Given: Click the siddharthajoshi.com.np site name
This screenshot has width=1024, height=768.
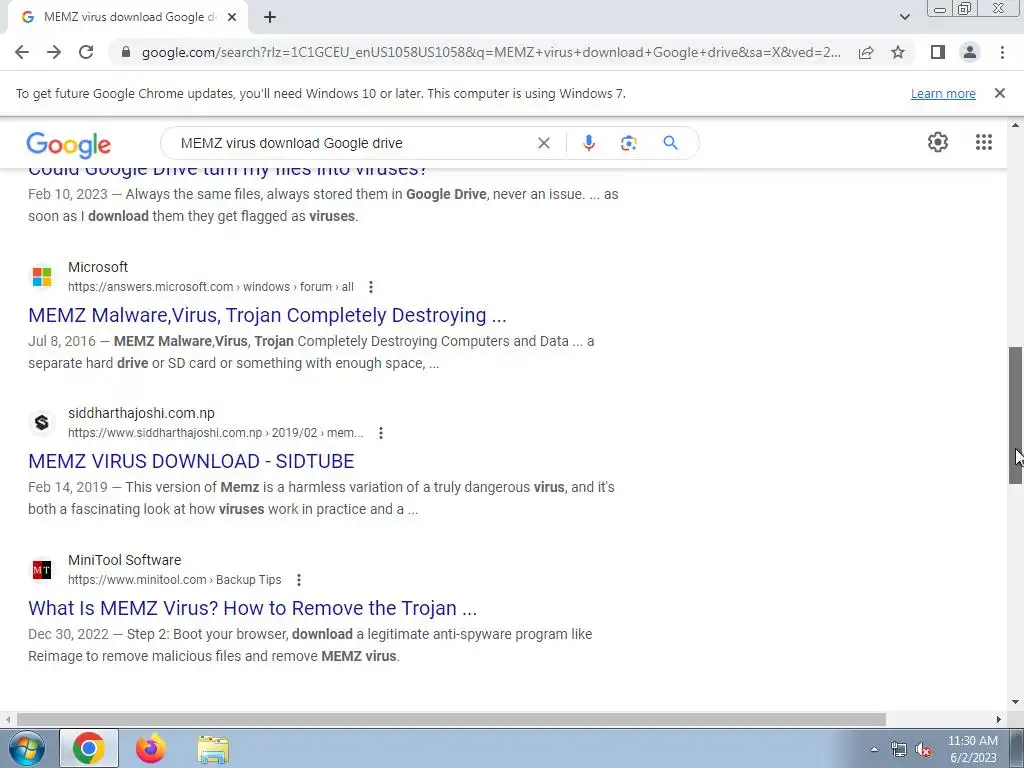Looking at the screenshot, I should coord(141,413).
